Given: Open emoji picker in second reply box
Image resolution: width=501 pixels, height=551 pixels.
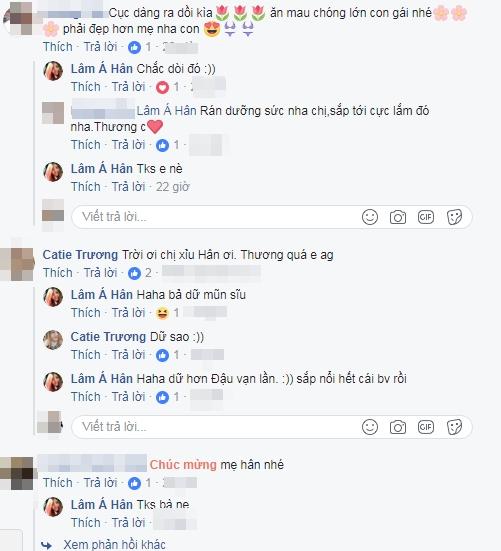Looking at the screenshot, I should coord(370,427).
